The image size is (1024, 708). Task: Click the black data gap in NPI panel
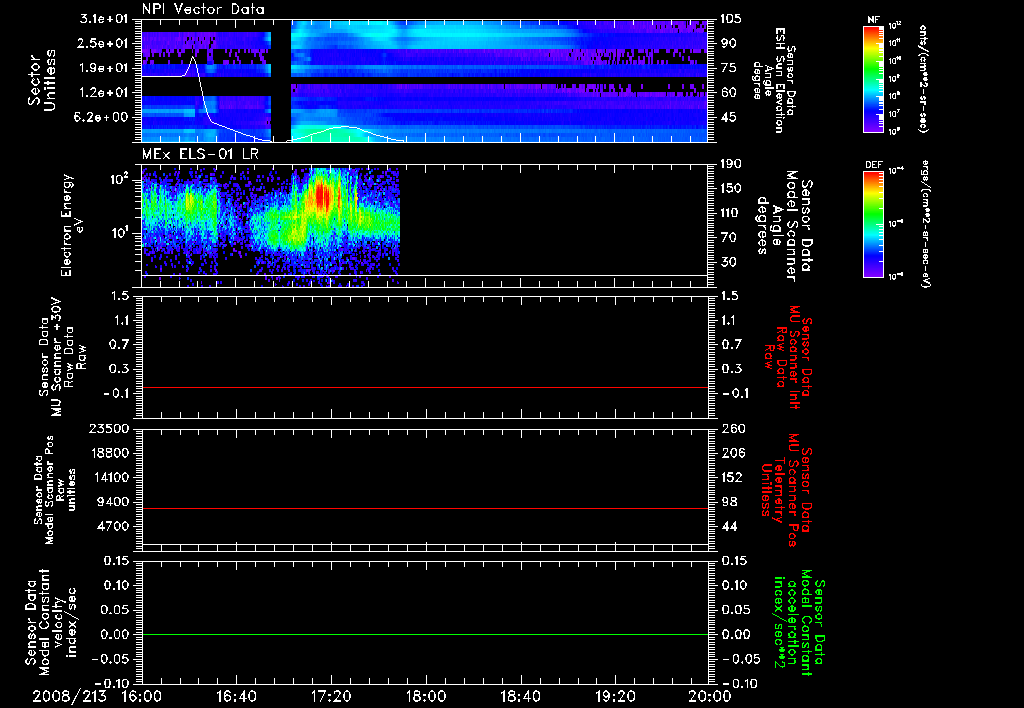281,80
